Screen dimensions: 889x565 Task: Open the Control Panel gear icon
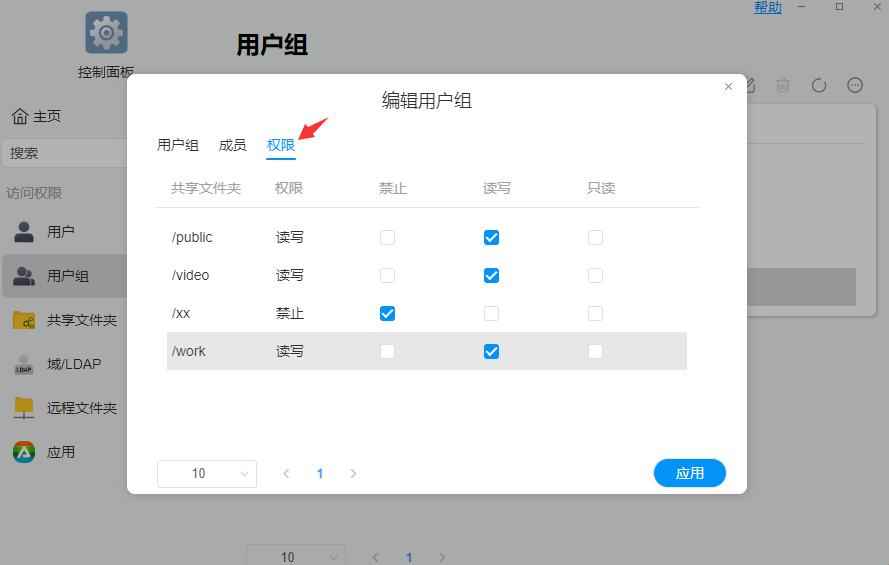(107, 32)
